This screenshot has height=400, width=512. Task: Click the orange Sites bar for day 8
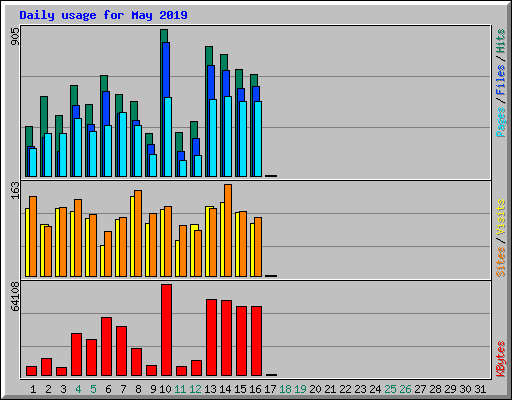click(138, 233)
